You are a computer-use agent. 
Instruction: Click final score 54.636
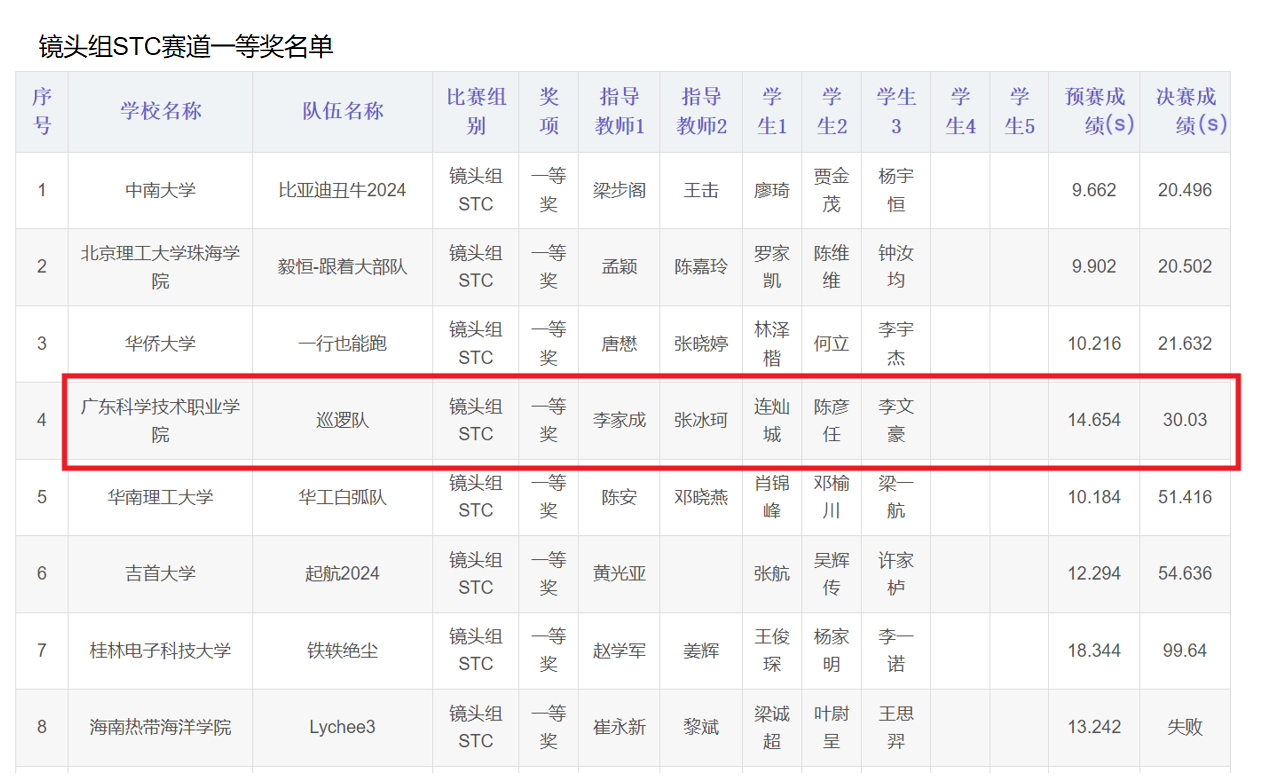pyautogui.click(x=1185, y=574)
